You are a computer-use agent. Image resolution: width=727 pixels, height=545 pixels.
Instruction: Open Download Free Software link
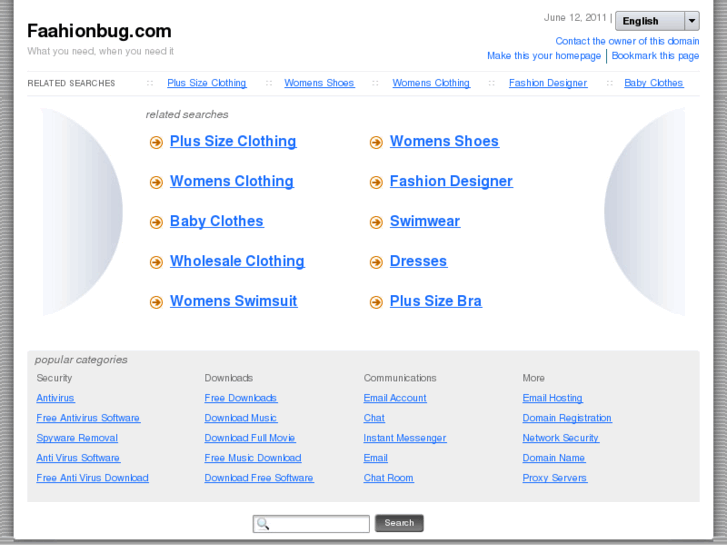(259, 478)
